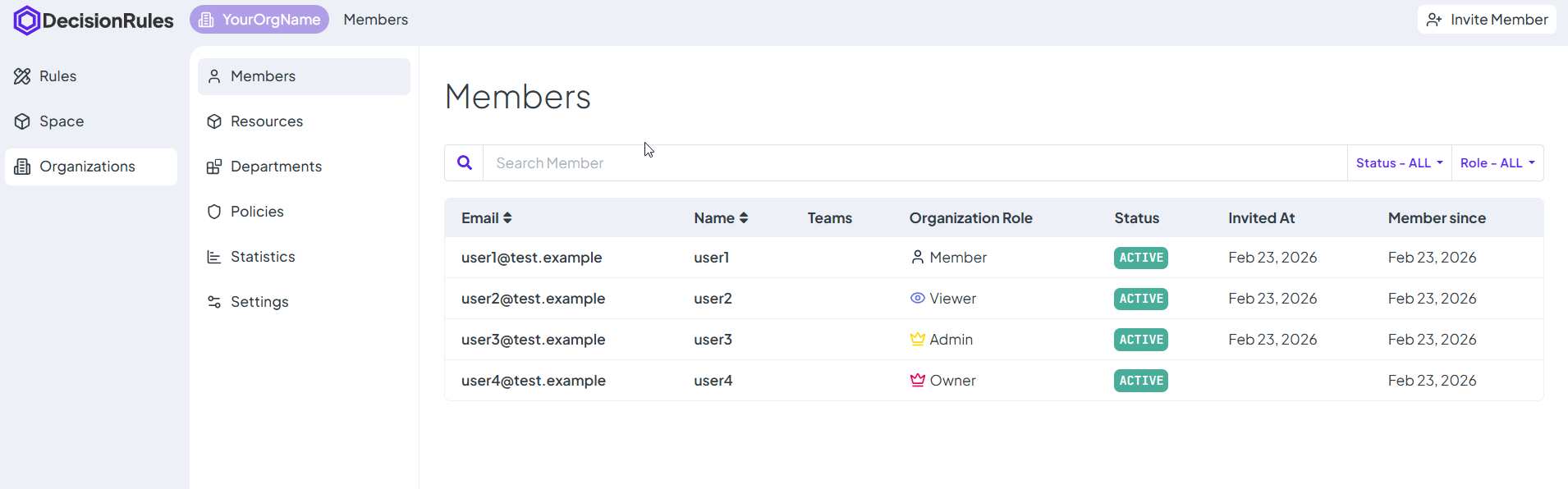Click the magnifier search icon
This screenshot has height=489, width=1568.
coord(465,163)
